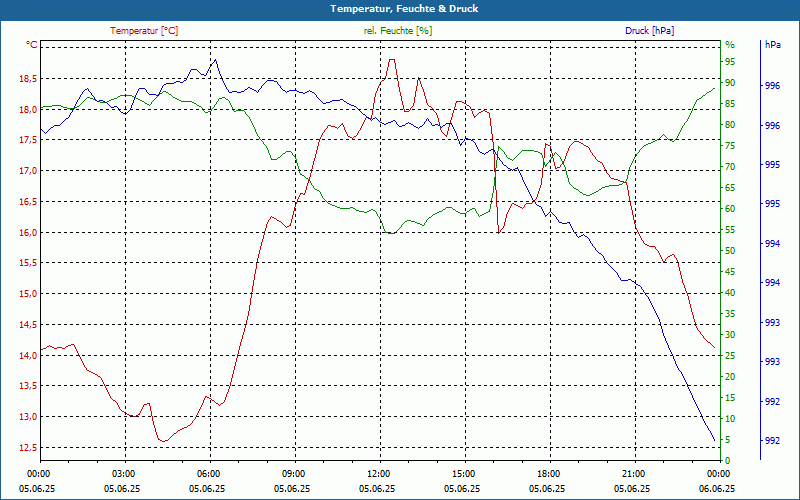The width and height of the screenshot is (800, 500).
Task: Click the 03:00 time axis label
Action: 124,473
